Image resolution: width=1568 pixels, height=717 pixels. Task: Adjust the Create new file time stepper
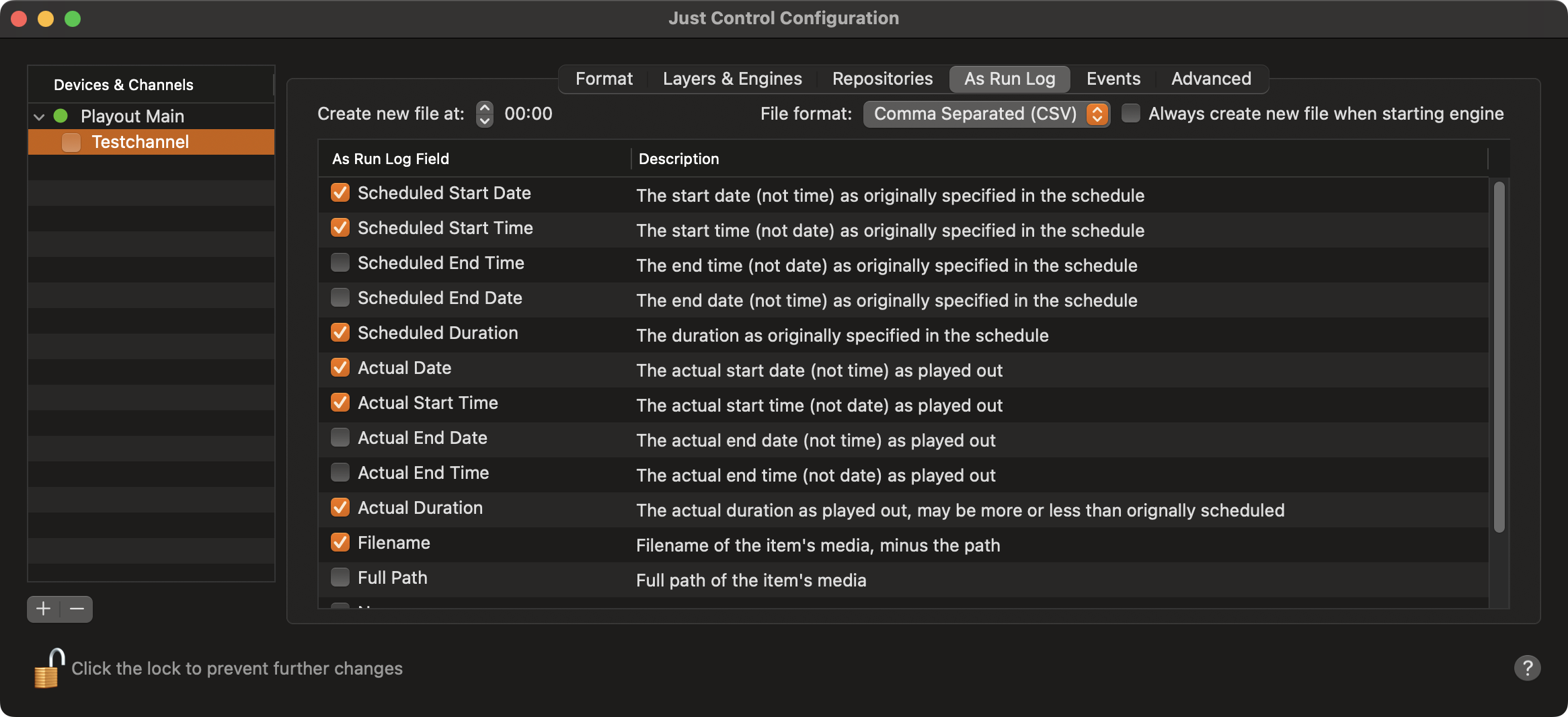point(484,114)
